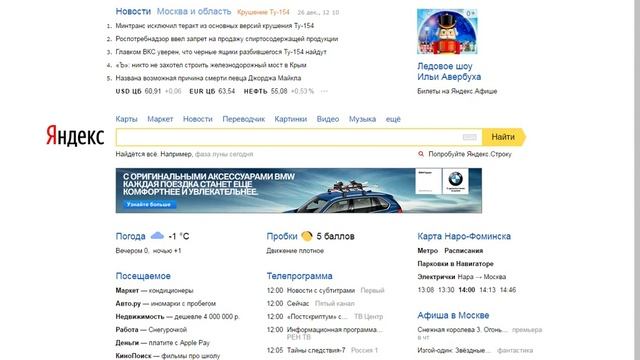This screenshot has height=360, width=640.
Task: Switch to the Переводчик service
Action: click(x=244, y=119)
